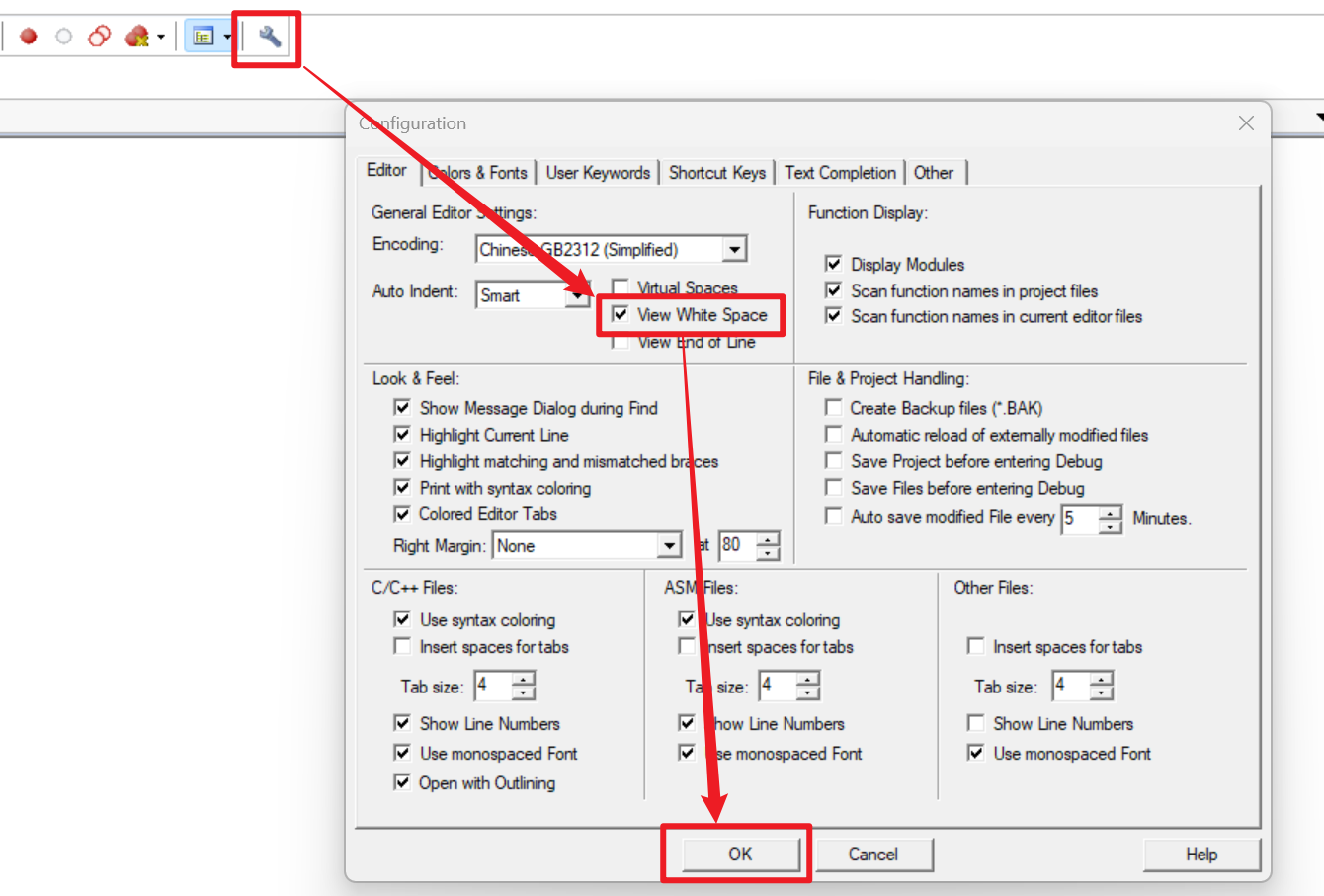Click the auto save Minutes input field

(x=1080, y=519)
